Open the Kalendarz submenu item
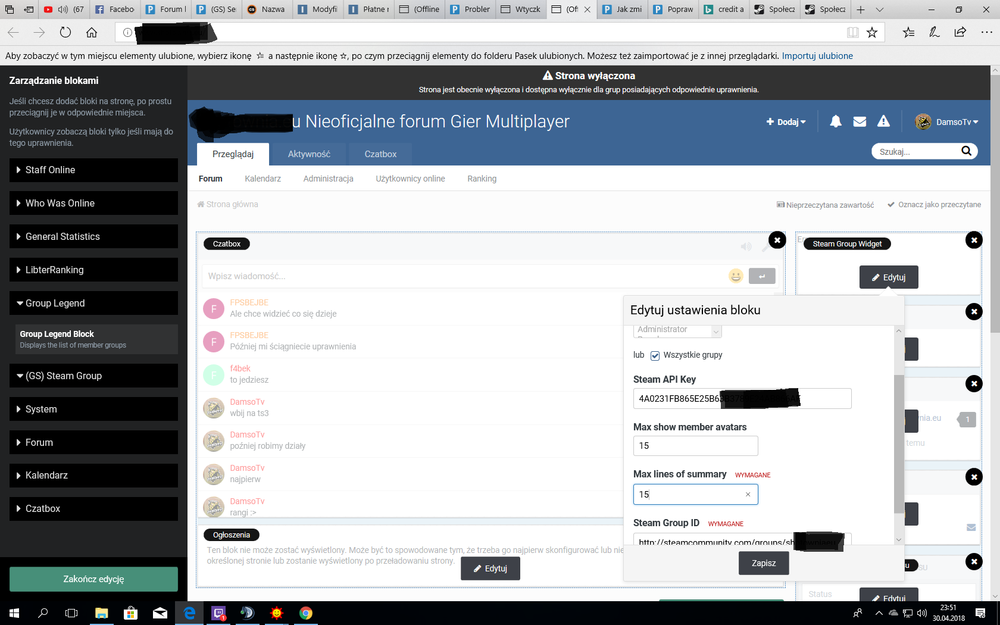This screenshot has width=1000, height=625. tap(263, 179)
